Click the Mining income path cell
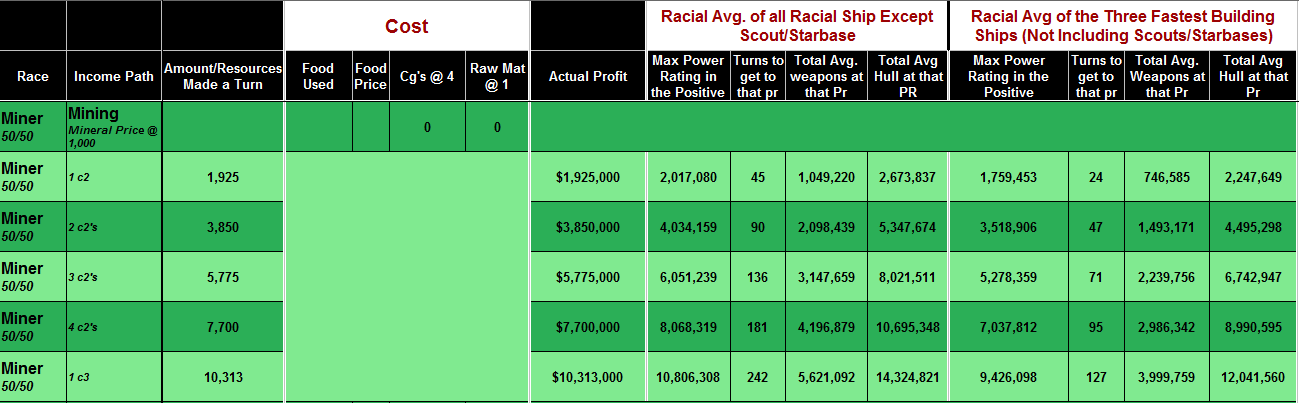This screenshot has width=1299, height=403. click(113, 127)
